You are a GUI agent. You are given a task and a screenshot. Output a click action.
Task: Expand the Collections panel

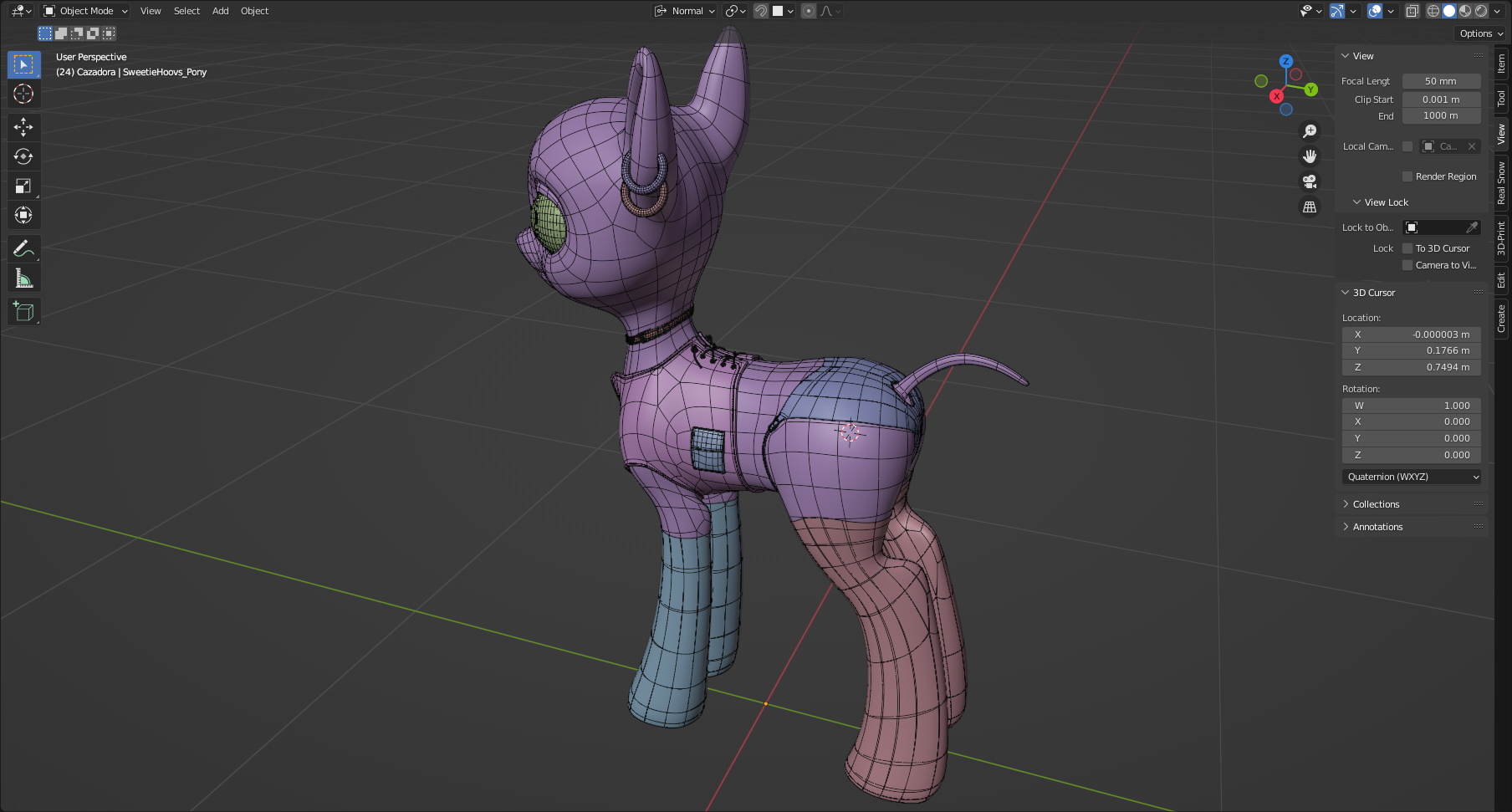click(1346, 504)
